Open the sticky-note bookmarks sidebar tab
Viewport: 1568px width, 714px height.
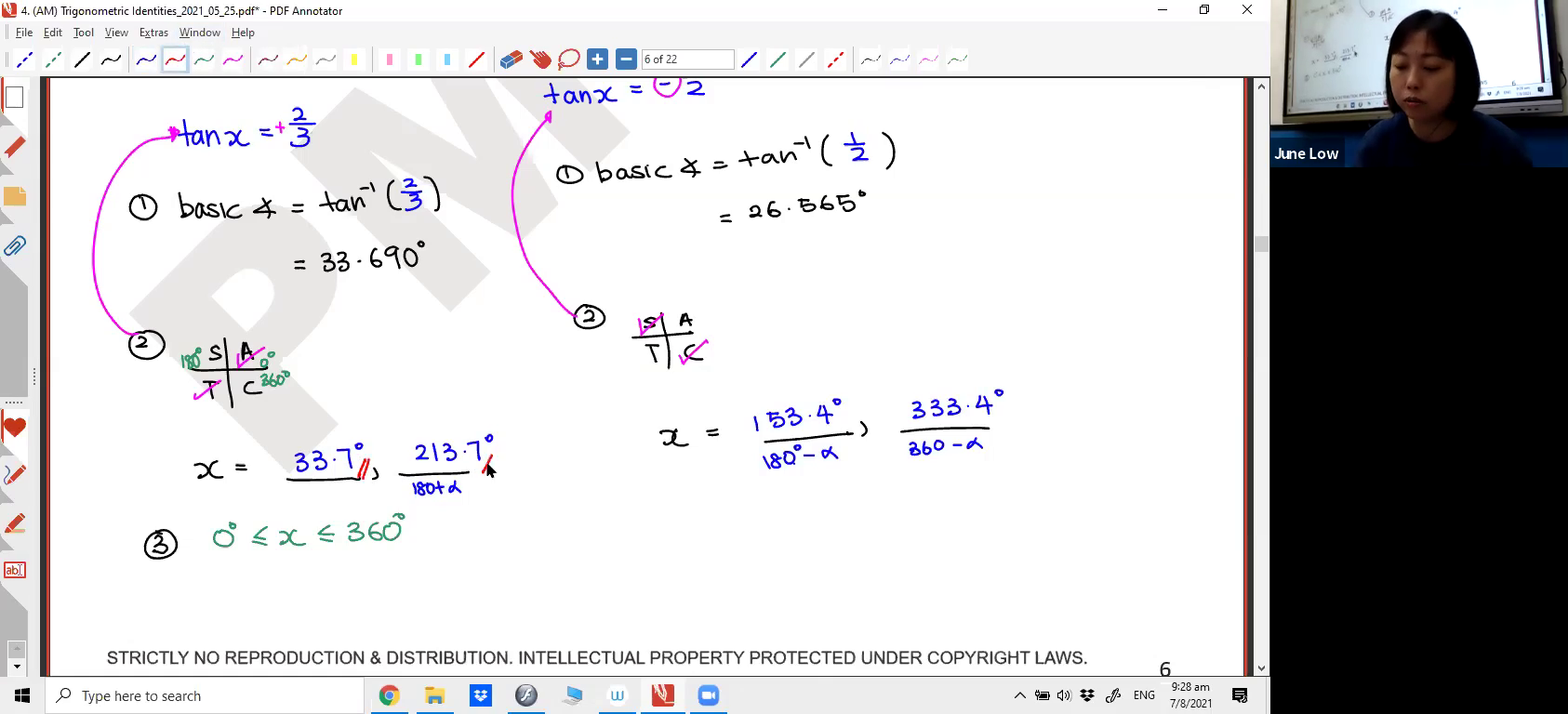(14, 196)
